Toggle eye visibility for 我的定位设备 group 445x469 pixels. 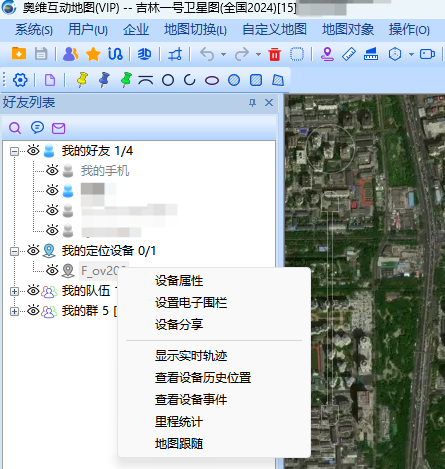click(x=33, y=250)
